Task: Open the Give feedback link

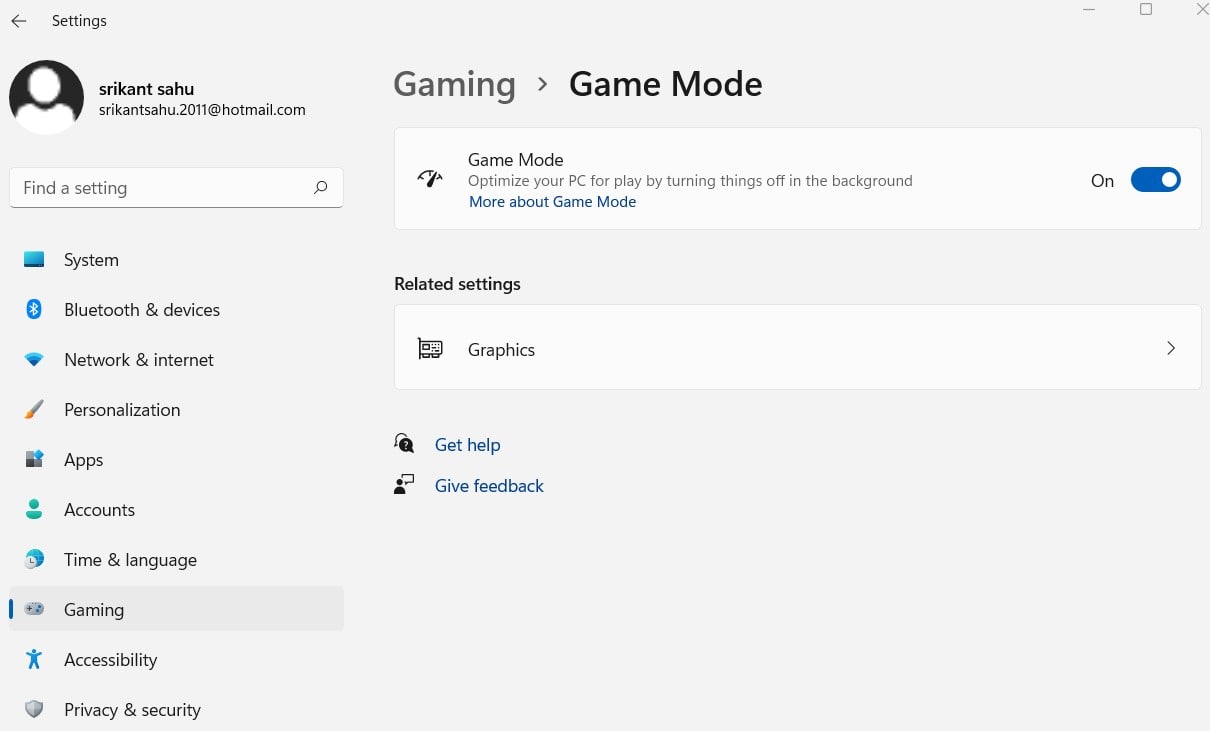Action: tap(489, 486)
